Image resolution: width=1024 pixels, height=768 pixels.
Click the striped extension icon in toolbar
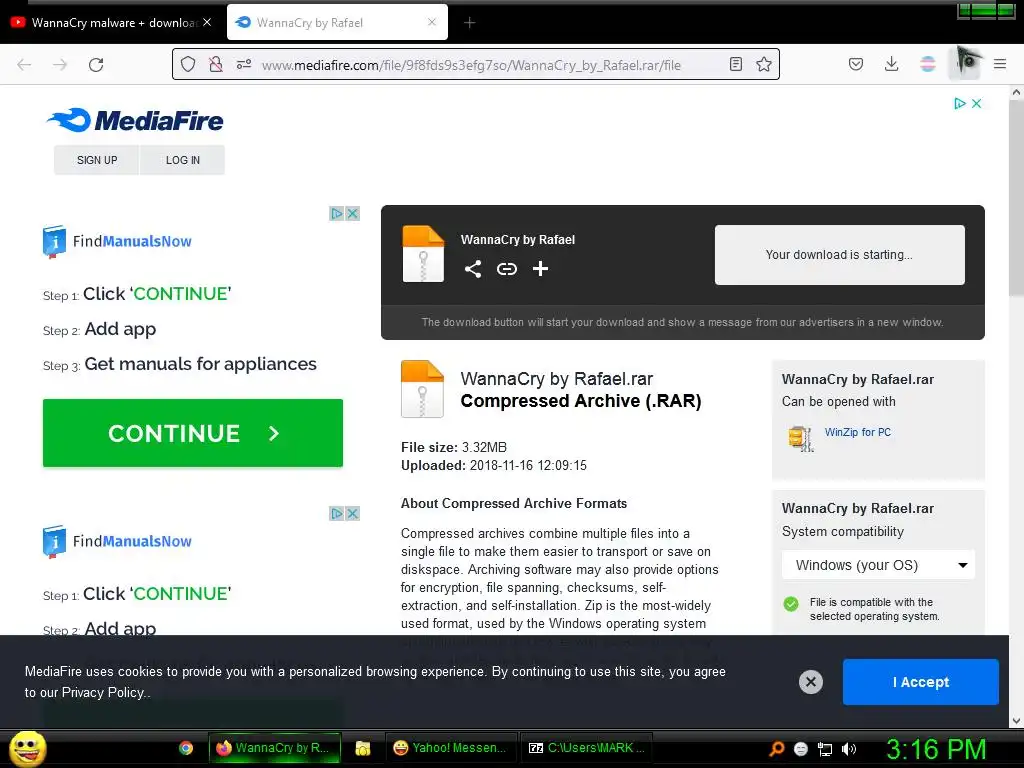coord(927,64)
